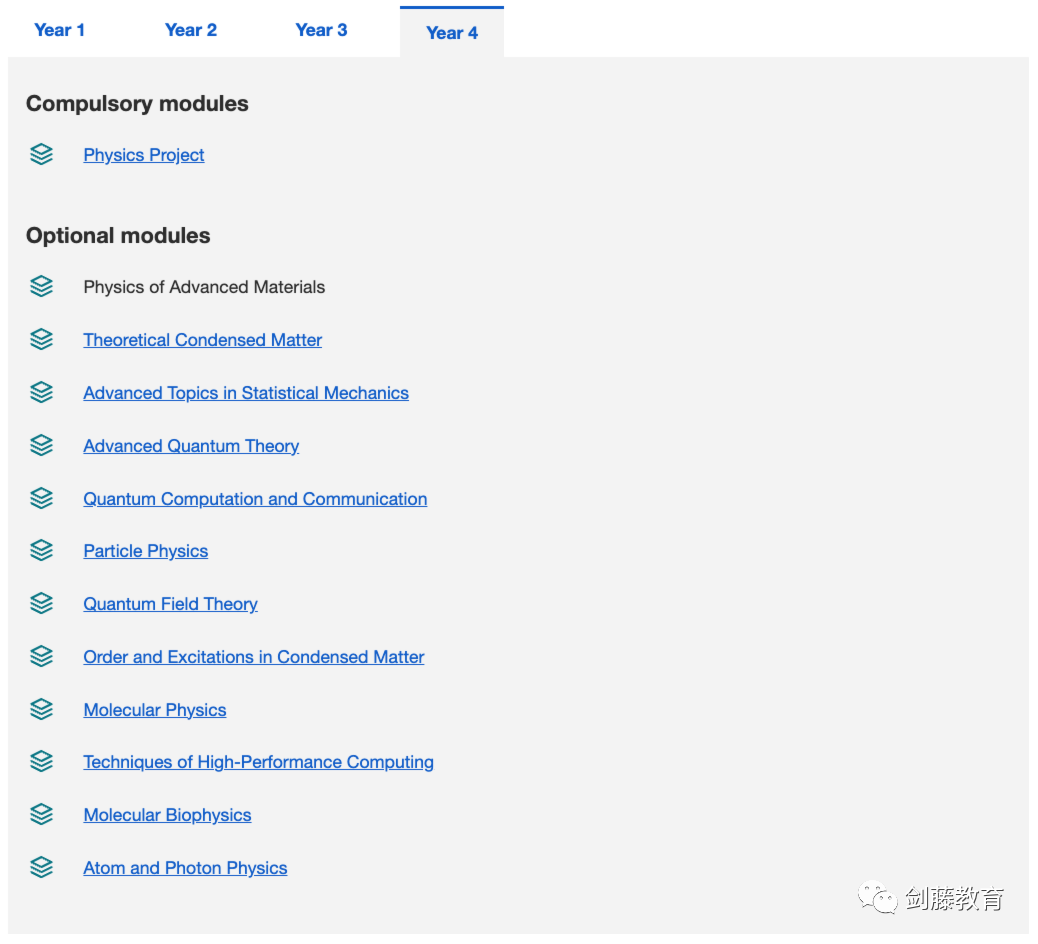Click the WeChat logo in the watermark
Image resolution: width=1038 pixels, height=944 pixels.
pos(878,898)
